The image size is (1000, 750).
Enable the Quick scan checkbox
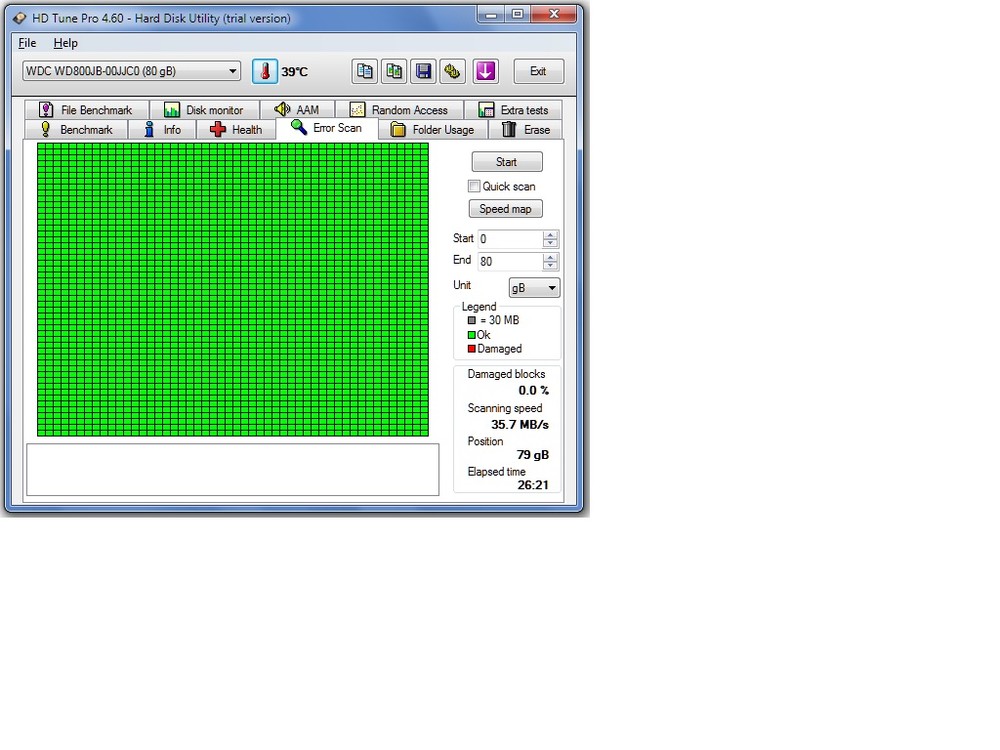click(x=474, y=186)
